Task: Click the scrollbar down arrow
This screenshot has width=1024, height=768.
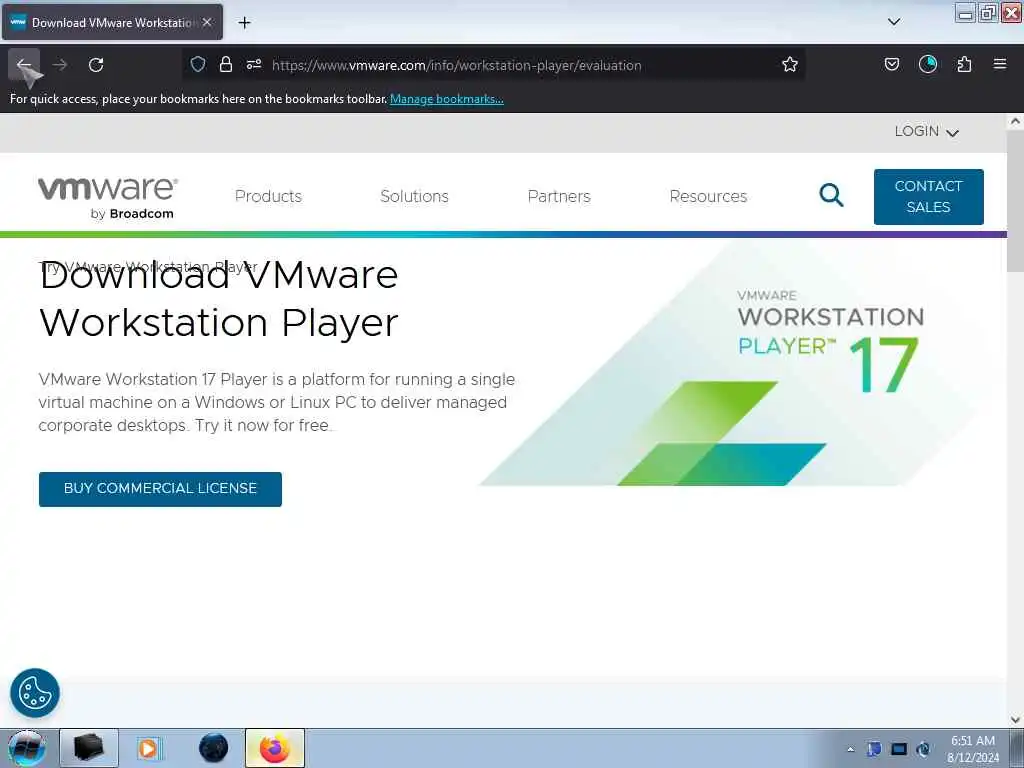Action: pyautogui.click(x=1015, y=720)
